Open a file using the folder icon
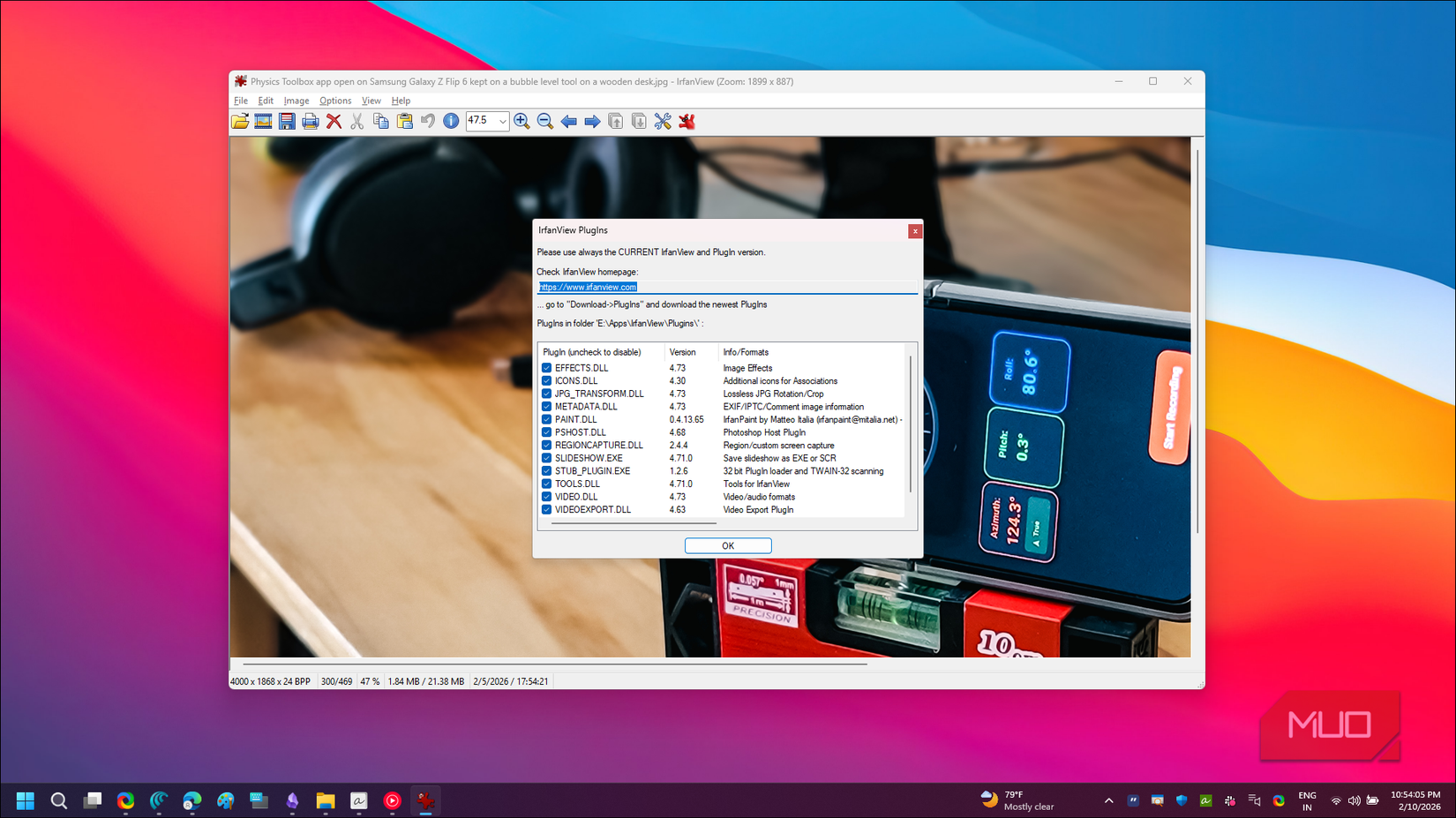 coord(240,121)
